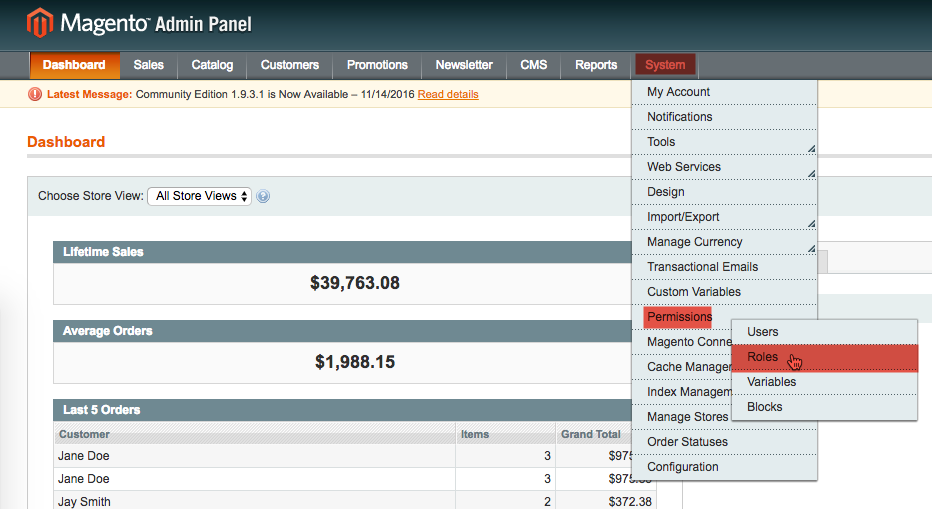
Task: Click the Read details link
Action: click(448, 94)
